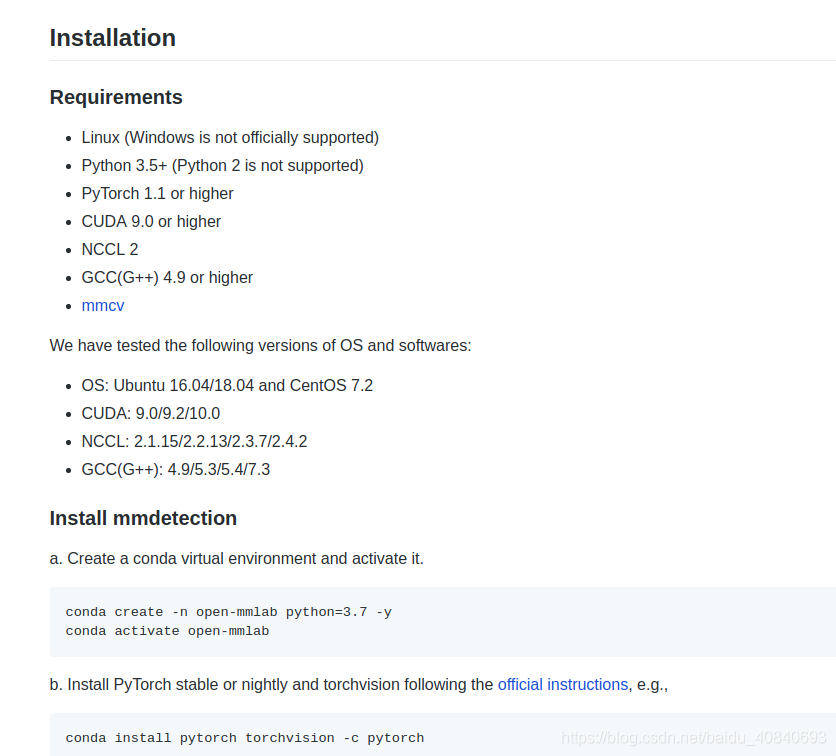
Task: Click the conda create command line
Action: coord(229,612)
